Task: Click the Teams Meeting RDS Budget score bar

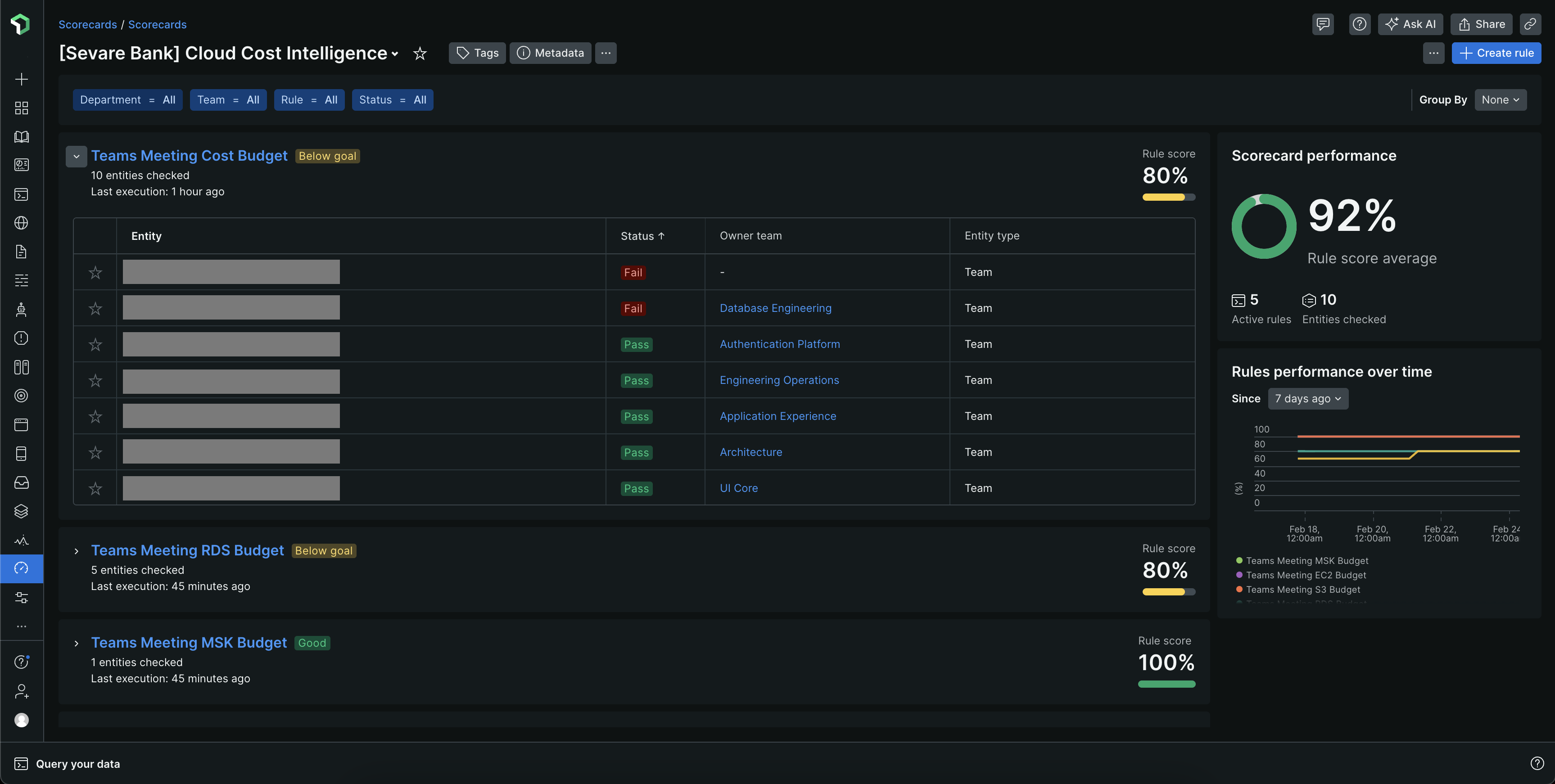Action: point(1168,592)
